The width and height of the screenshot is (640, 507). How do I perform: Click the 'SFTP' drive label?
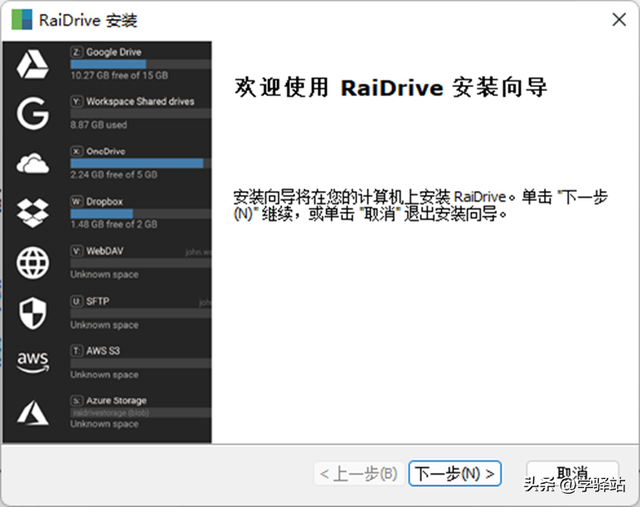(98, 301)
